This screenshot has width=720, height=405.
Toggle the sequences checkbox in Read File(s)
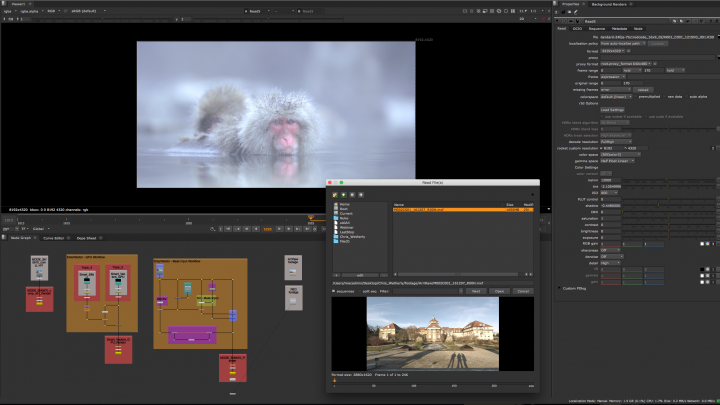[x=333, y=291]
